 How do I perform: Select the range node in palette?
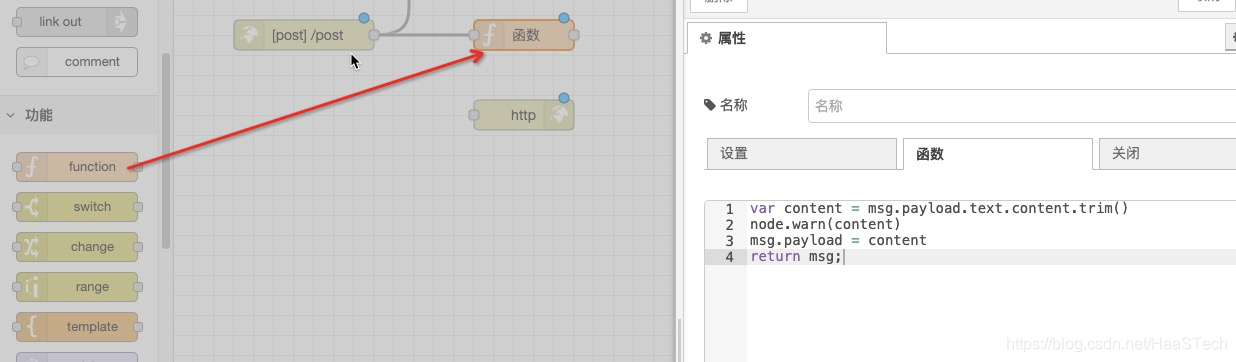(77, 287)
